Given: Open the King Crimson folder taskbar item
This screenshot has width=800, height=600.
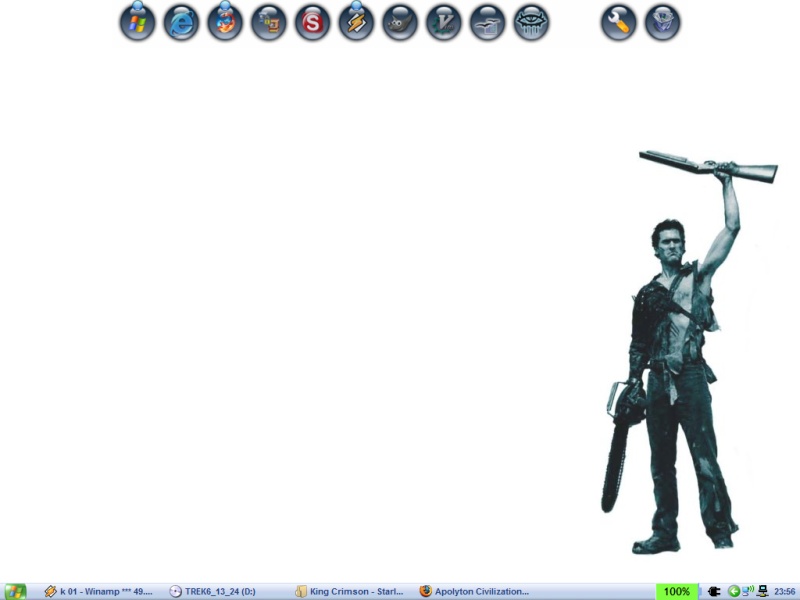Looking at the screenshot, I should pos(349,591).
